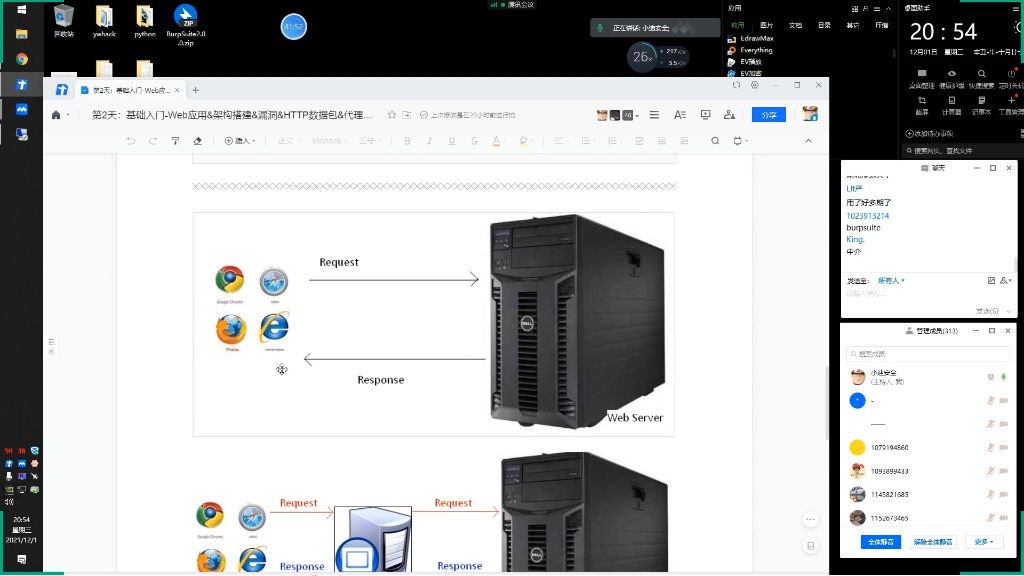
Task: Toggle camera for member 1093899433
Action: (x=1004, y=471)
